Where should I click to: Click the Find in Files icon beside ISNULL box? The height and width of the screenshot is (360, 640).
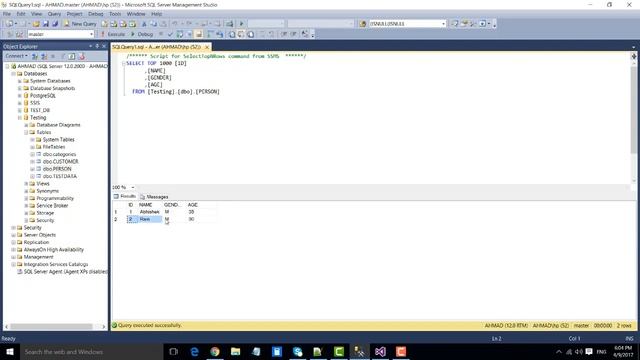tap(362, 24)
